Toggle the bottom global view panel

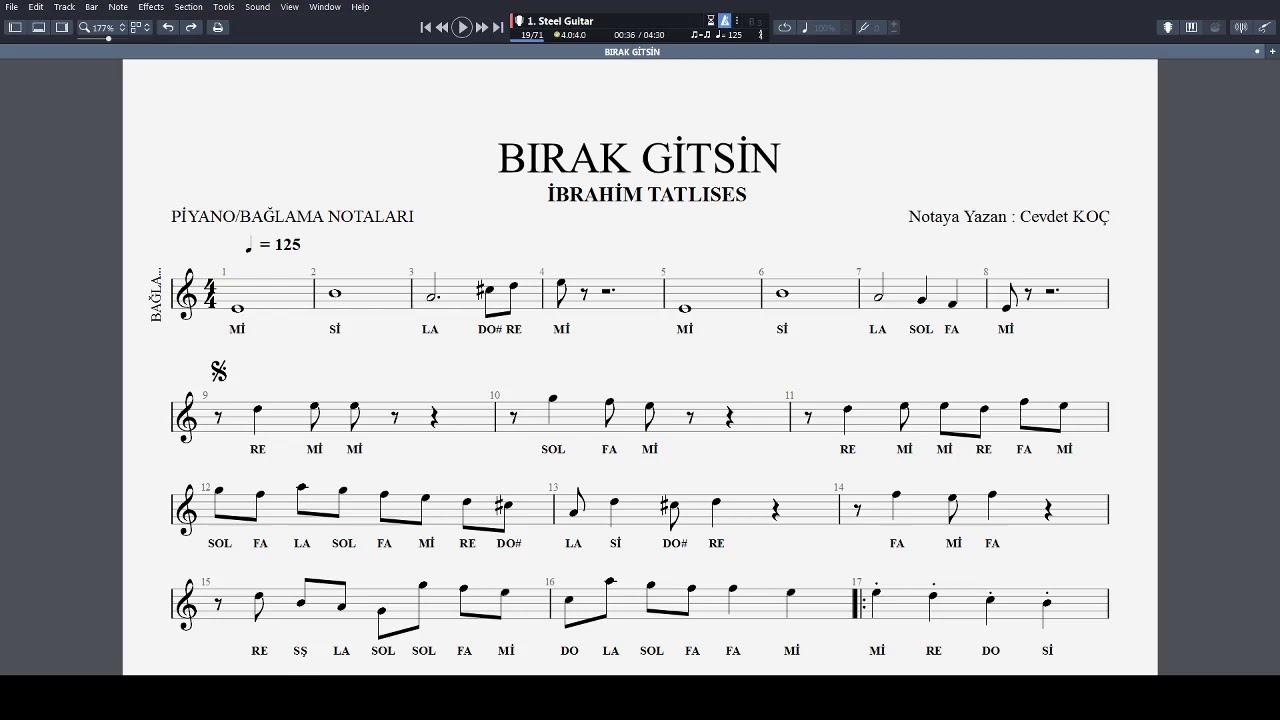coord(38,27)
